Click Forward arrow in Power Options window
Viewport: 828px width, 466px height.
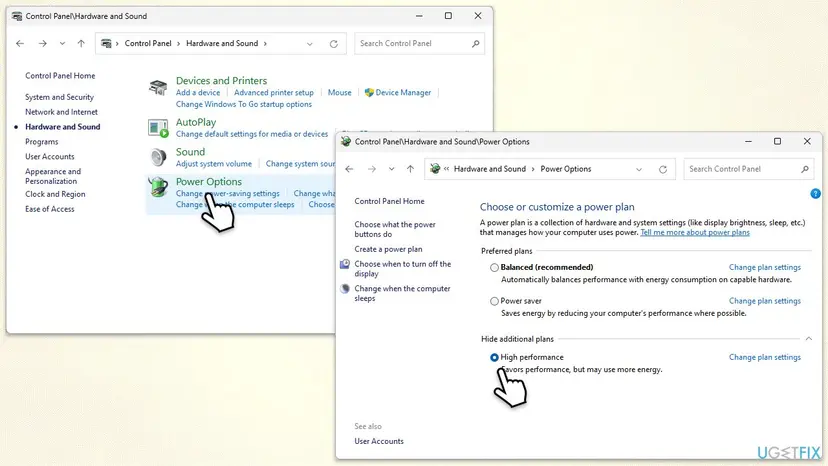[x=372, y=169]
